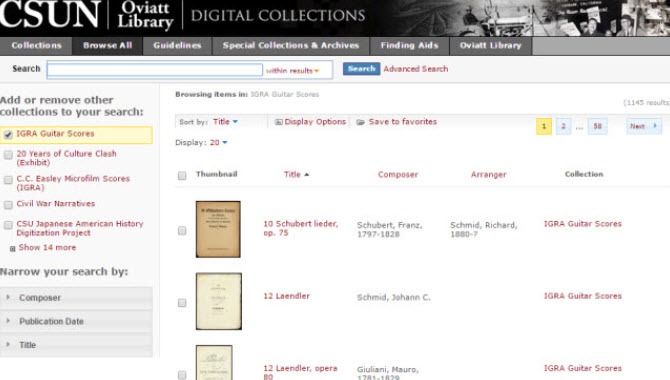The width and height of the screenshot is (670, 380).
Task: Click composer text Schubert, Franz, 1797-1828
Action: click(389, 230)
